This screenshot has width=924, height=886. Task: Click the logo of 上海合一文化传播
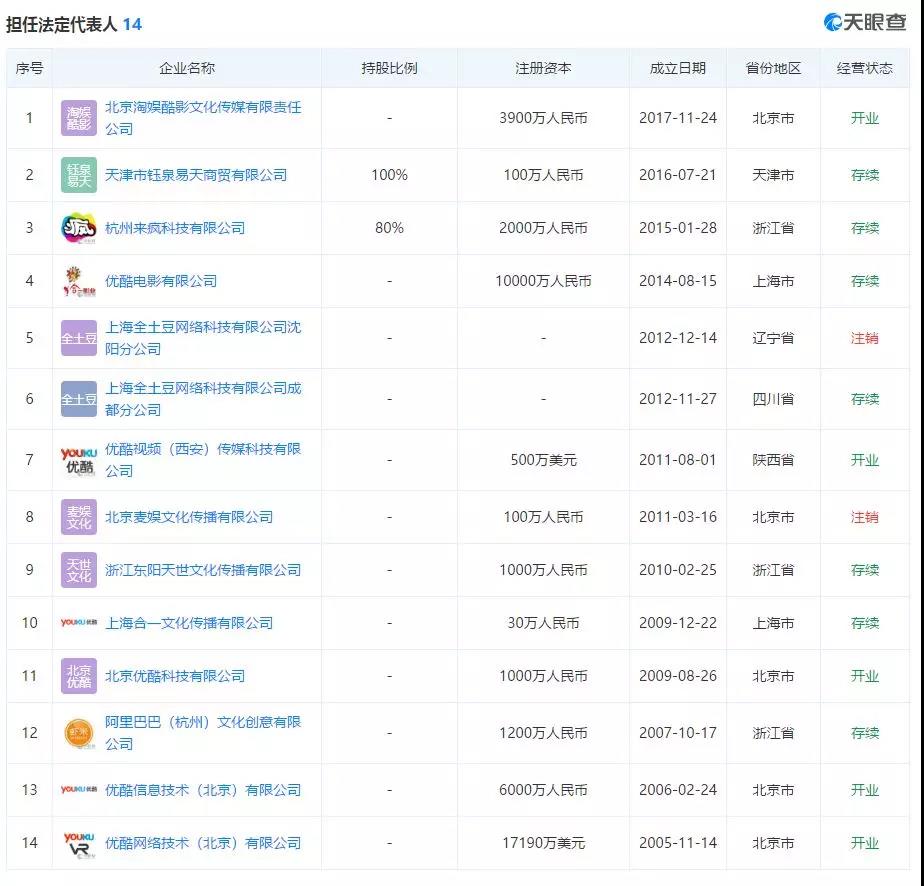click(79, 623)
